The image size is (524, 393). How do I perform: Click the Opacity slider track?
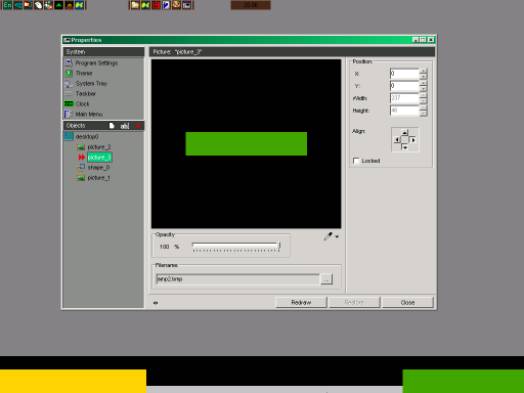[236, 246]
